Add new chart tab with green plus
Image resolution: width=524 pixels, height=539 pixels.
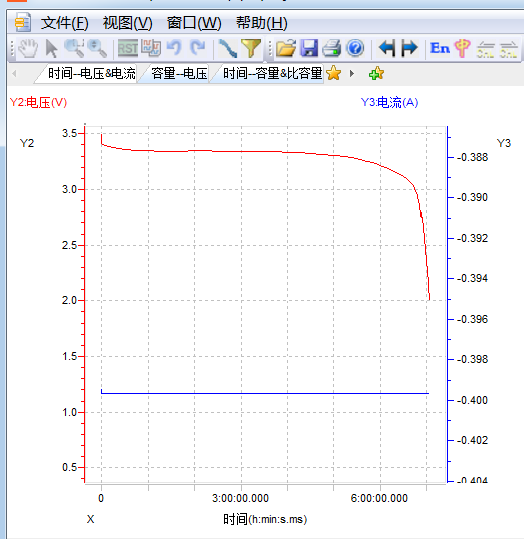click(x=376, y=74)
